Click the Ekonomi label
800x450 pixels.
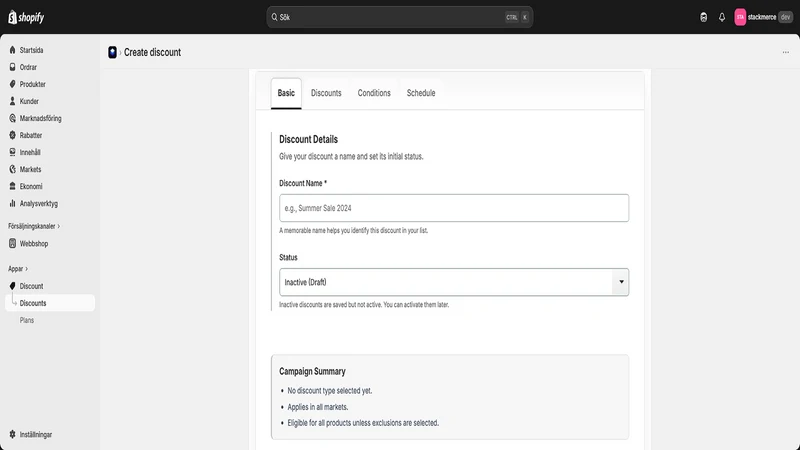click(31, 186)
